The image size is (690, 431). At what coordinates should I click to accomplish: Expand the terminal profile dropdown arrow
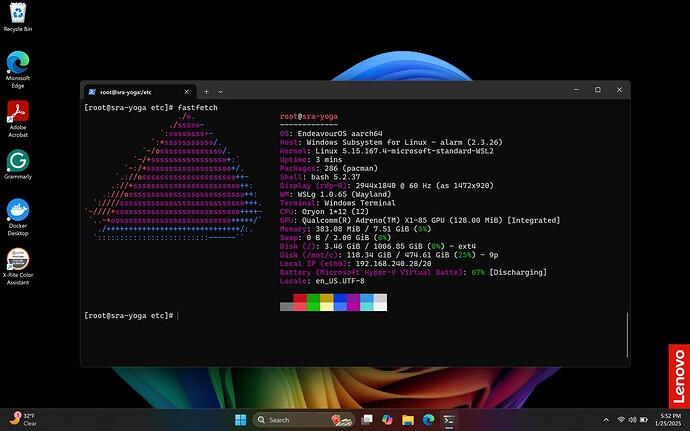point(220,92)
